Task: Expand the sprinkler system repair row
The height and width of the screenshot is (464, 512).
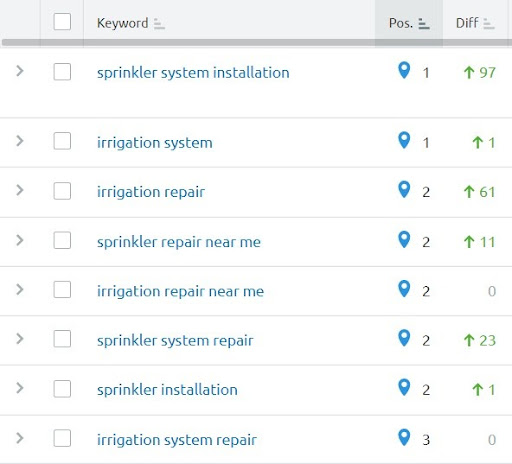Action: pyautogui.click(x=20, y=339)
